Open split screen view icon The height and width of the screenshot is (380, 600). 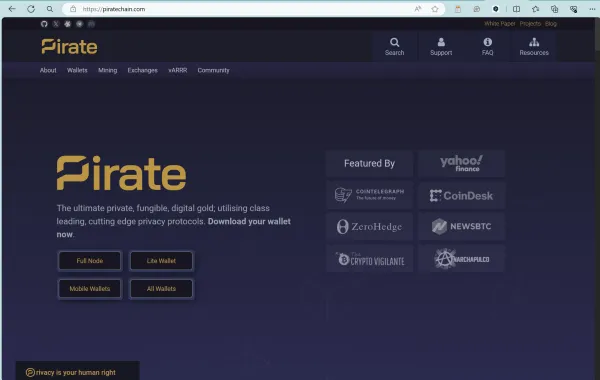(516, 9)
